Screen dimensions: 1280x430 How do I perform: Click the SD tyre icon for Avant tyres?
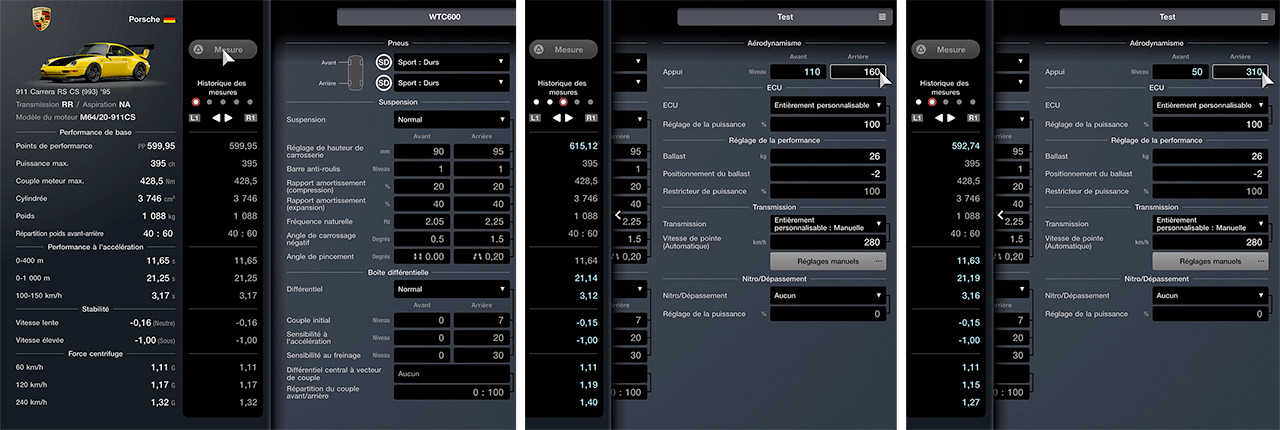383,61
